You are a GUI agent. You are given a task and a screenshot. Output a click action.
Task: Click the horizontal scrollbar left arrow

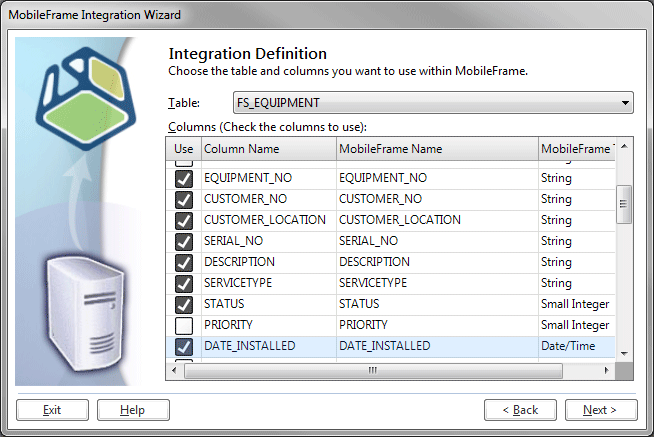click(x=174, y=370)
